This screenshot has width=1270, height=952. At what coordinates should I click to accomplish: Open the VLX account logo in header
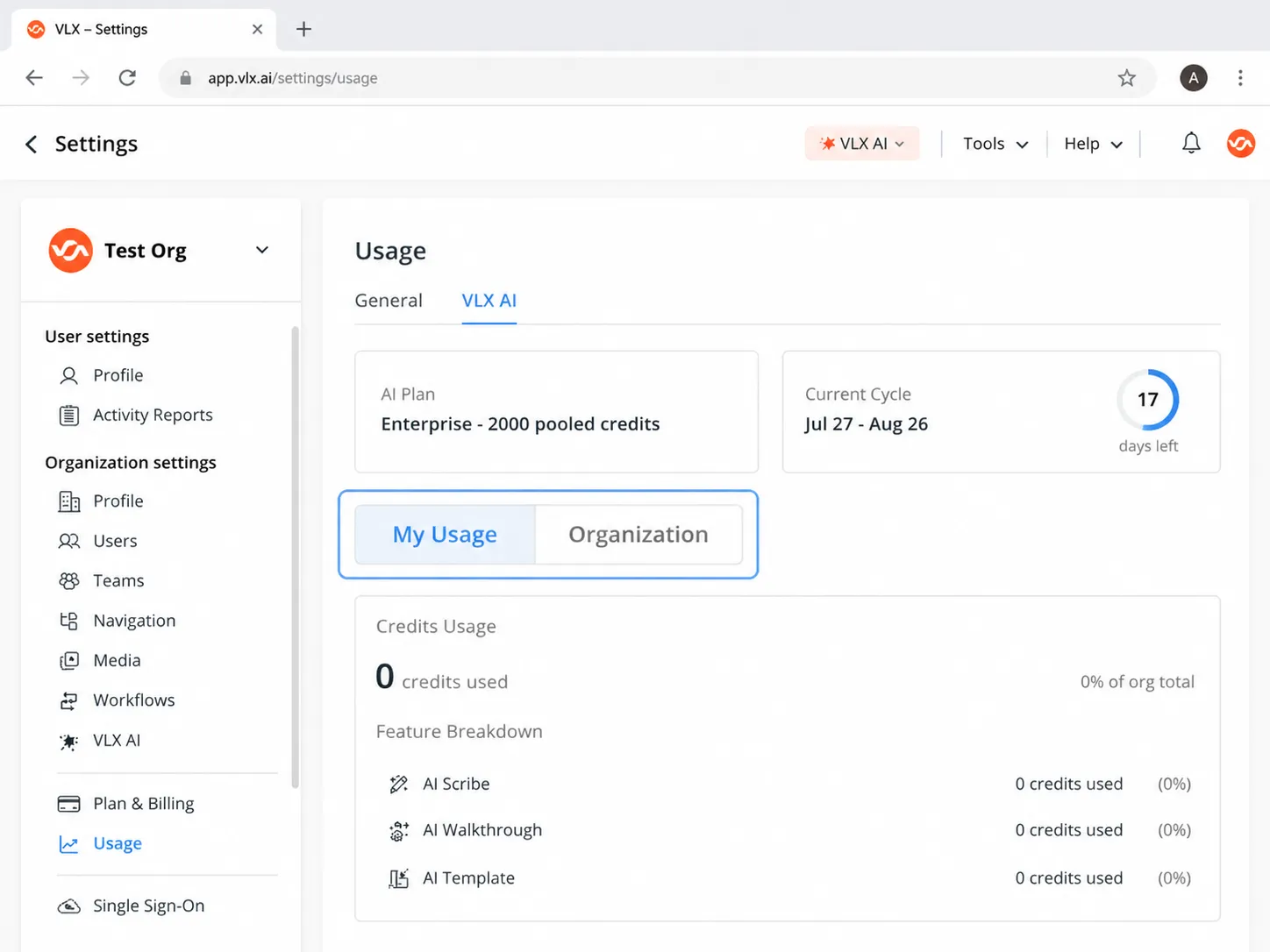[1240, 143]
